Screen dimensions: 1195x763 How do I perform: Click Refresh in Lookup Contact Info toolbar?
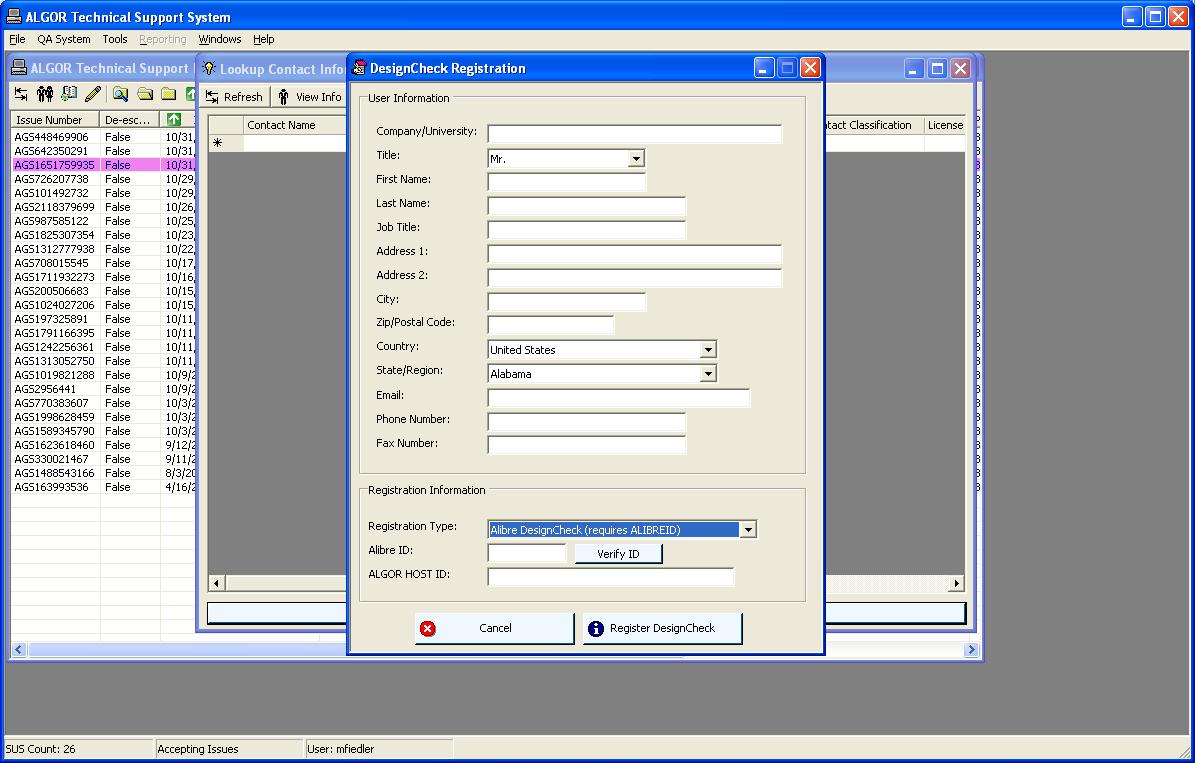point(234,97)
